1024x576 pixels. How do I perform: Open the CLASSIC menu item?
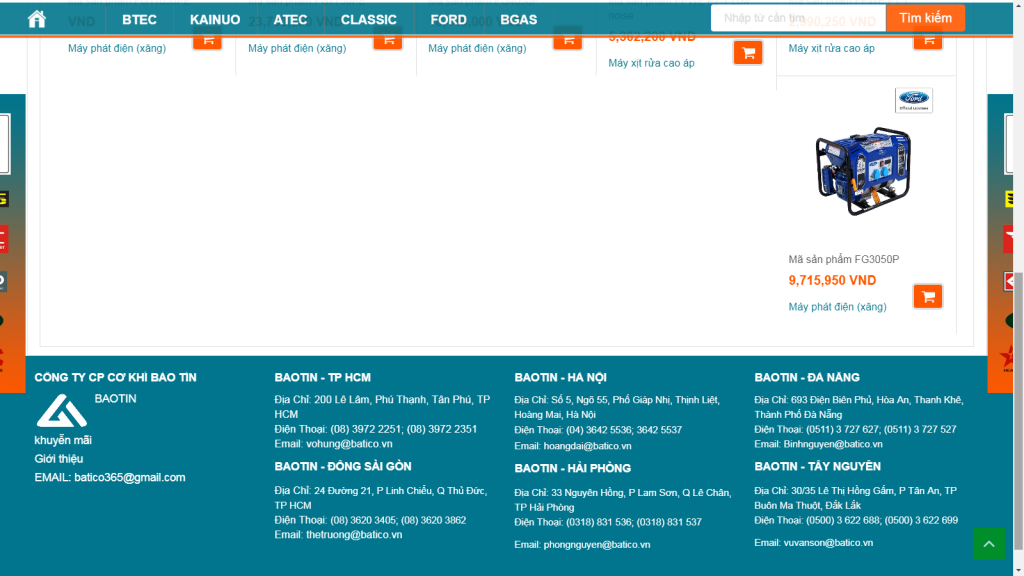point(368,20)
